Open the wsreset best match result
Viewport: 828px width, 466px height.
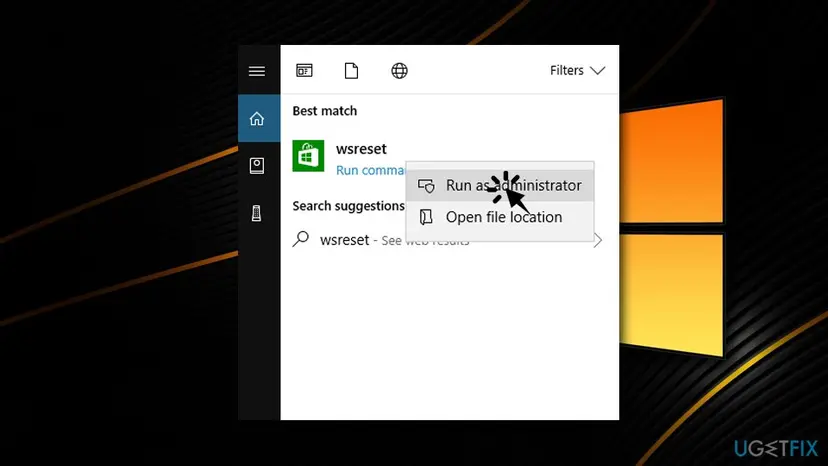pos(361,149)
